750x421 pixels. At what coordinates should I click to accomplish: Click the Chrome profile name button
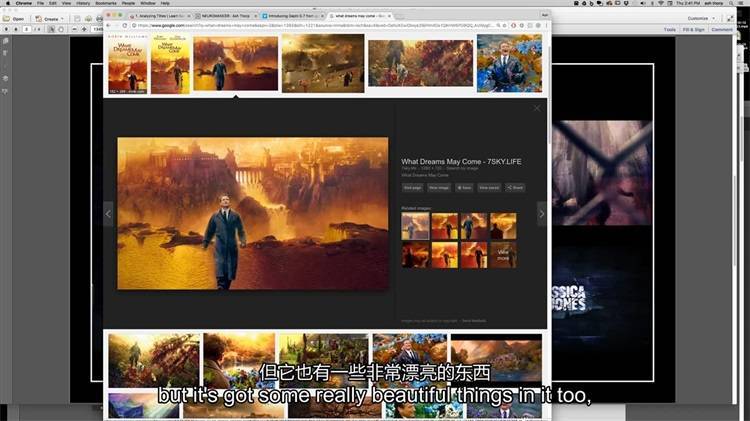point(544,15)
